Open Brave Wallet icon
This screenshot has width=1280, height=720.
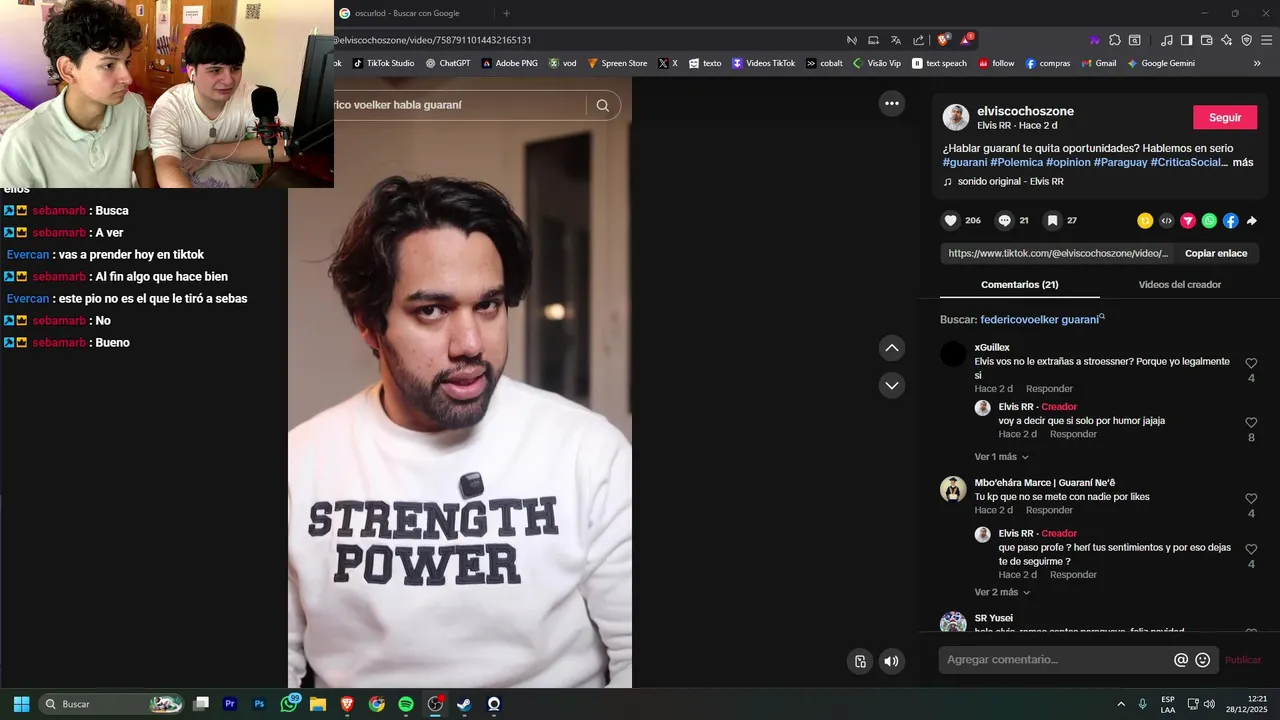coord(1206,40)
